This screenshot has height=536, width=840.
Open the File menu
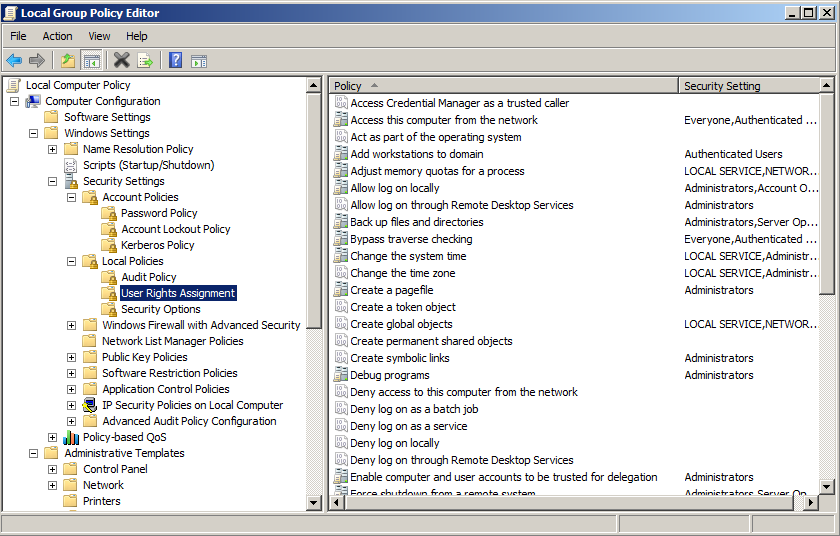pyautogui.click(x=18, y=36)
